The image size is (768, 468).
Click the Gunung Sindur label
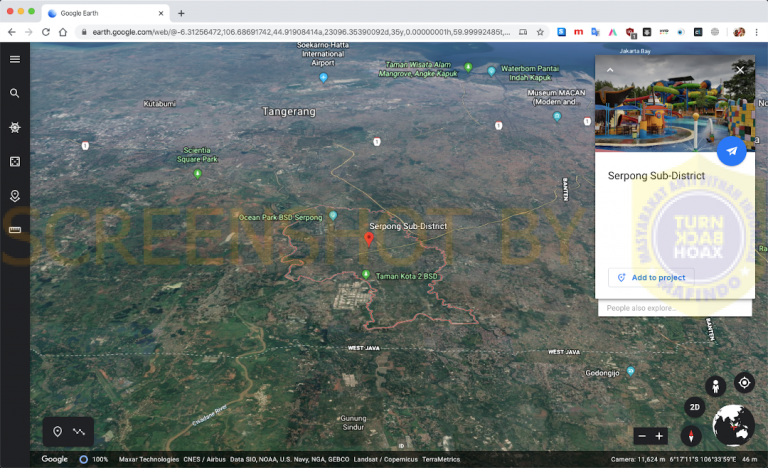[353, 423]
